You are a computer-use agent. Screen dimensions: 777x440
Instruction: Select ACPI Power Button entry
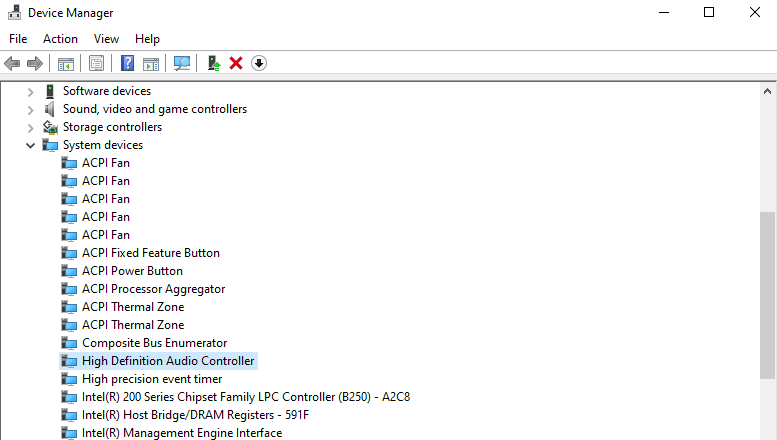tap(132, 271)
